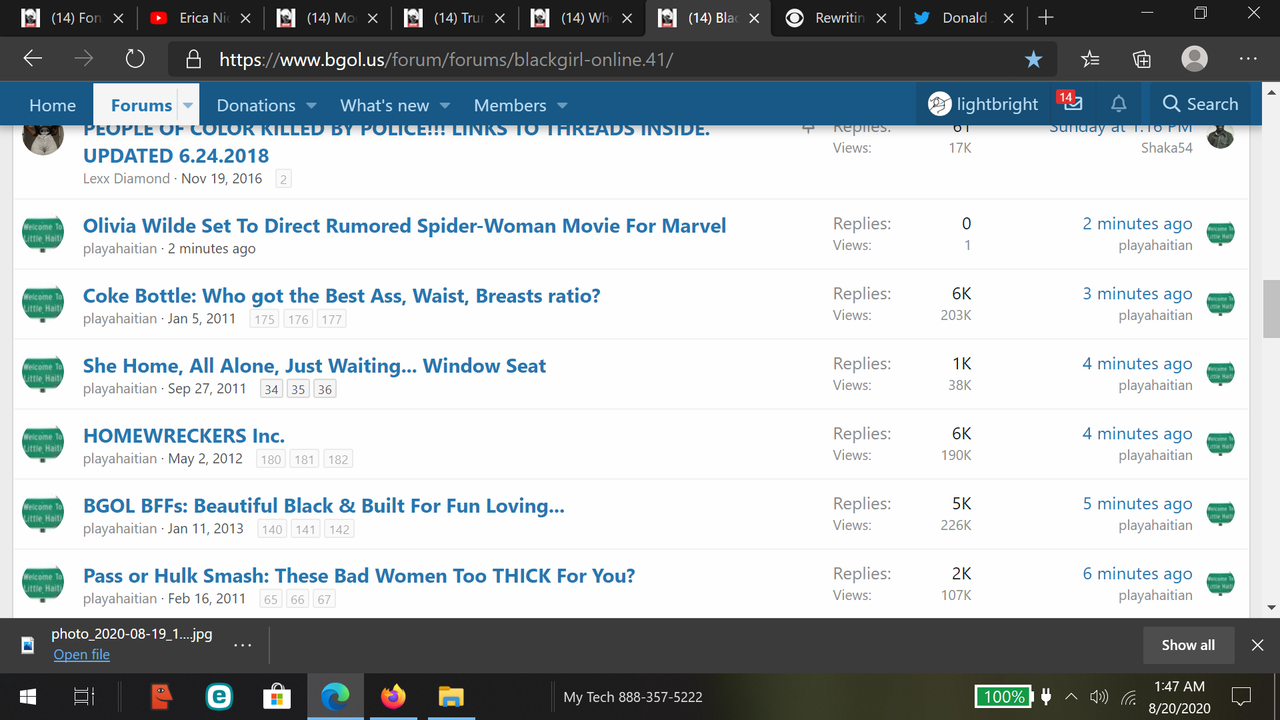This screenshot has height=720, width=1280.
Task: Open Task View in the taskbar
Action: pos(85,696)
